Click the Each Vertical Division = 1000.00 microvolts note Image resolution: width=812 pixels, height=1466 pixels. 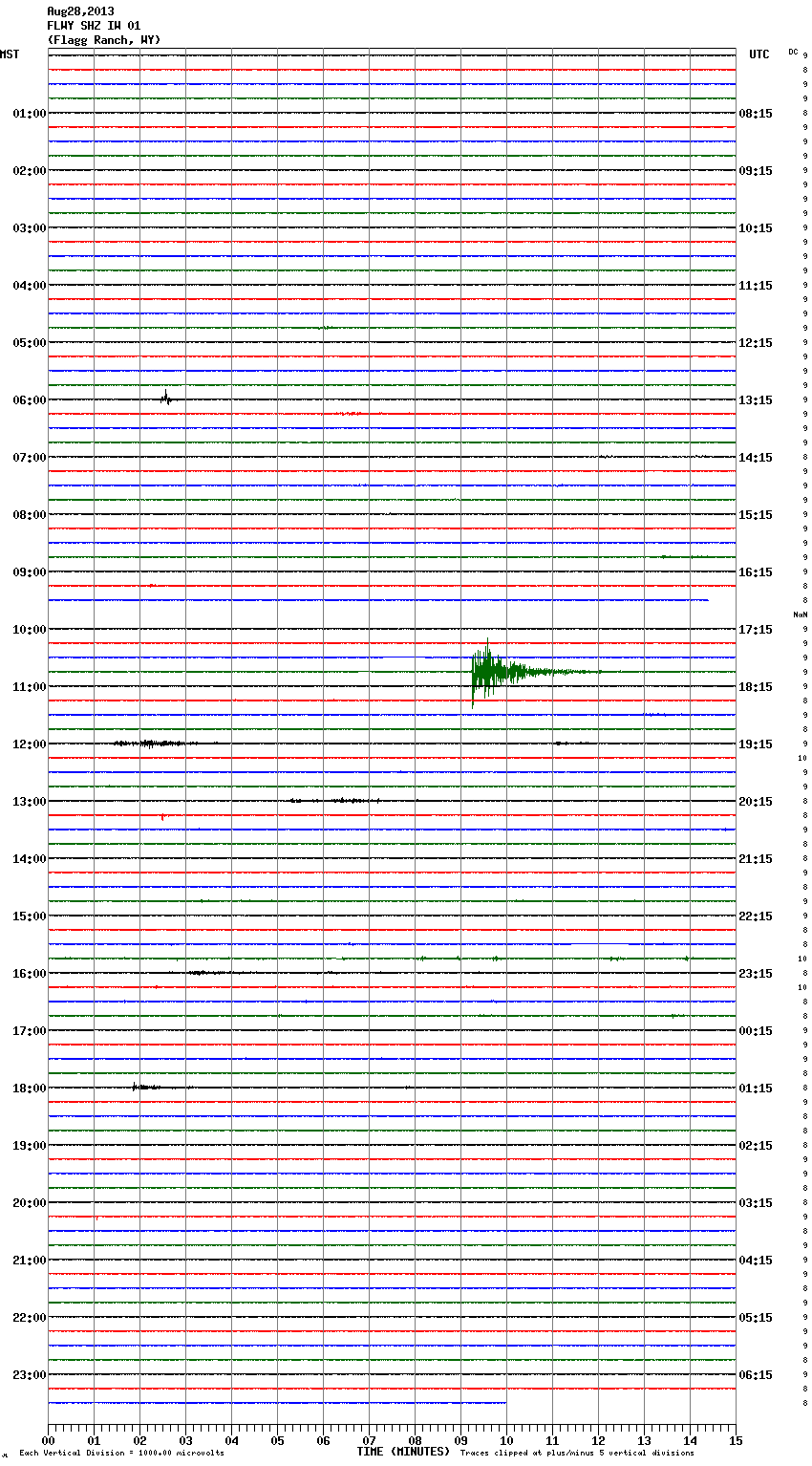121,1454
